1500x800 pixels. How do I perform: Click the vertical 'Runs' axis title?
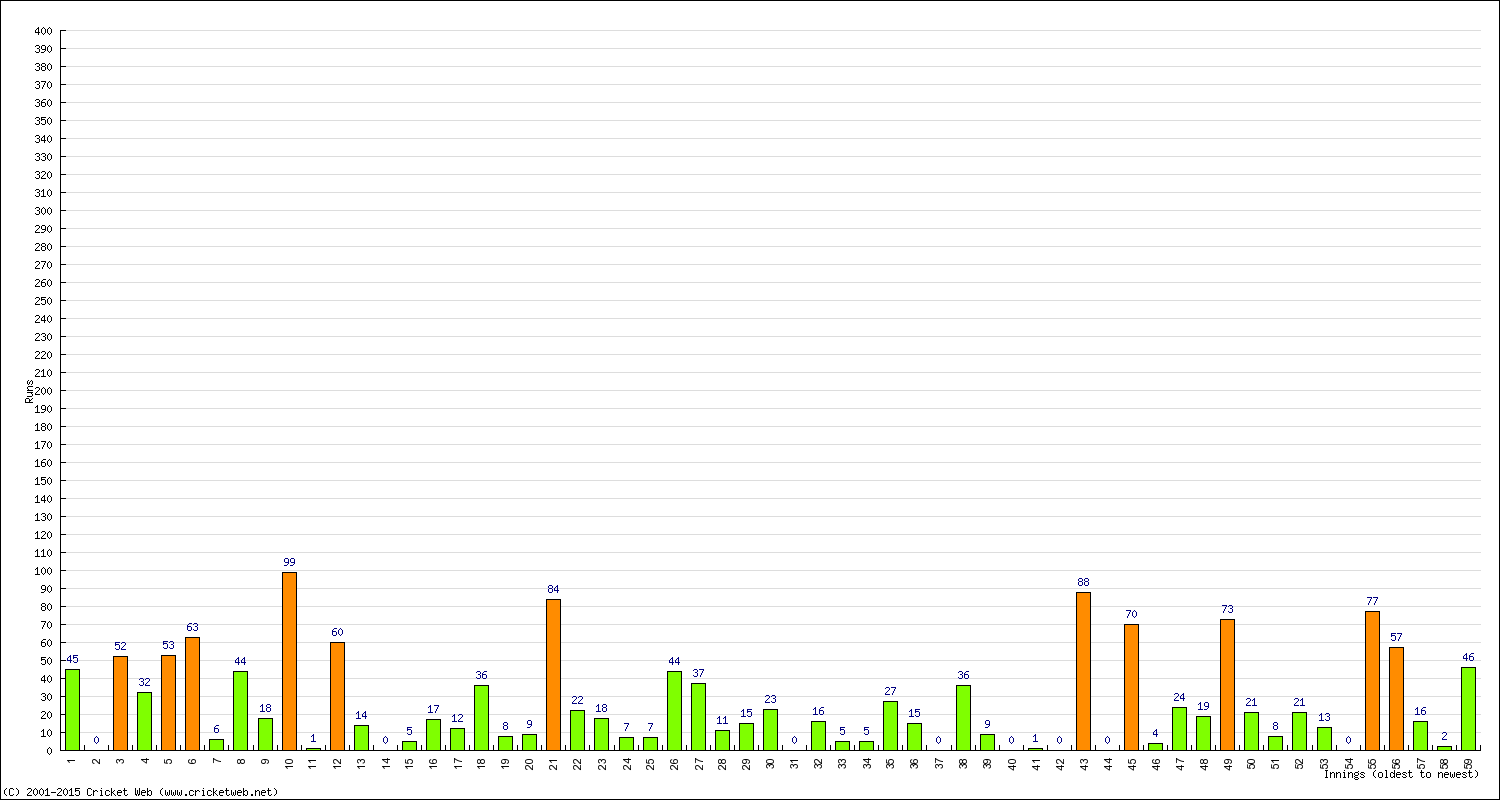(x=29, y=391)
